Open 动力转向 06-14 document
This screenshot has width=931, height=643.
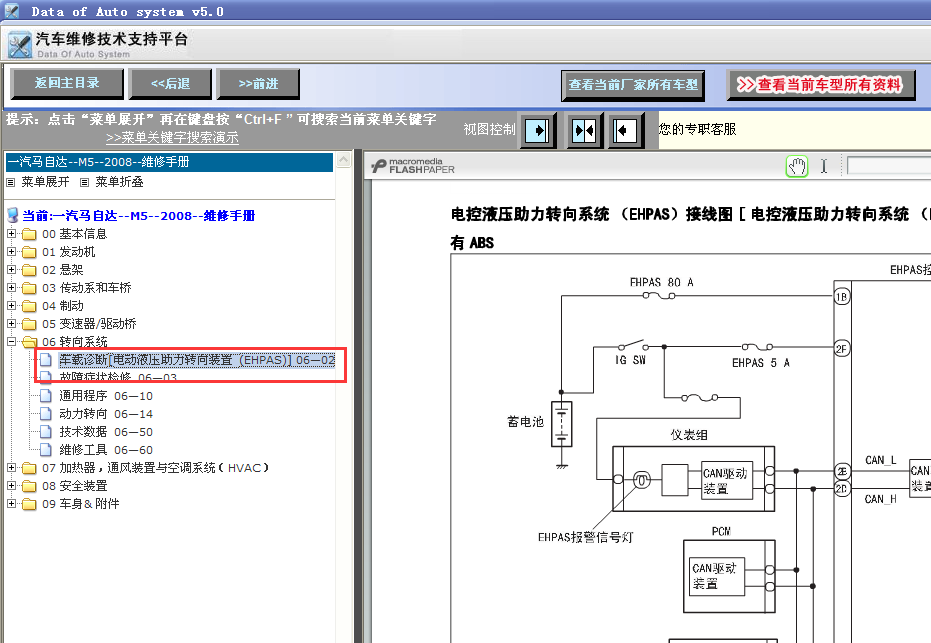tap(106, 414)
